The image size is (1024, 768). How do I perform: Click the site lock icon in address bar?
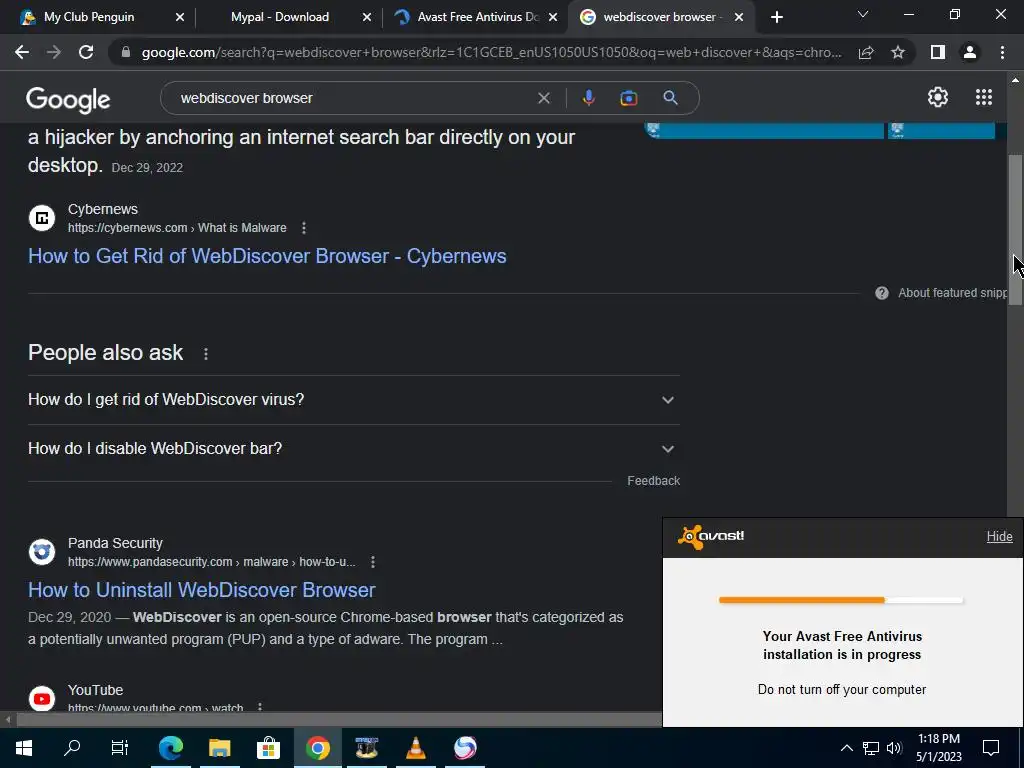pos(126,52)
